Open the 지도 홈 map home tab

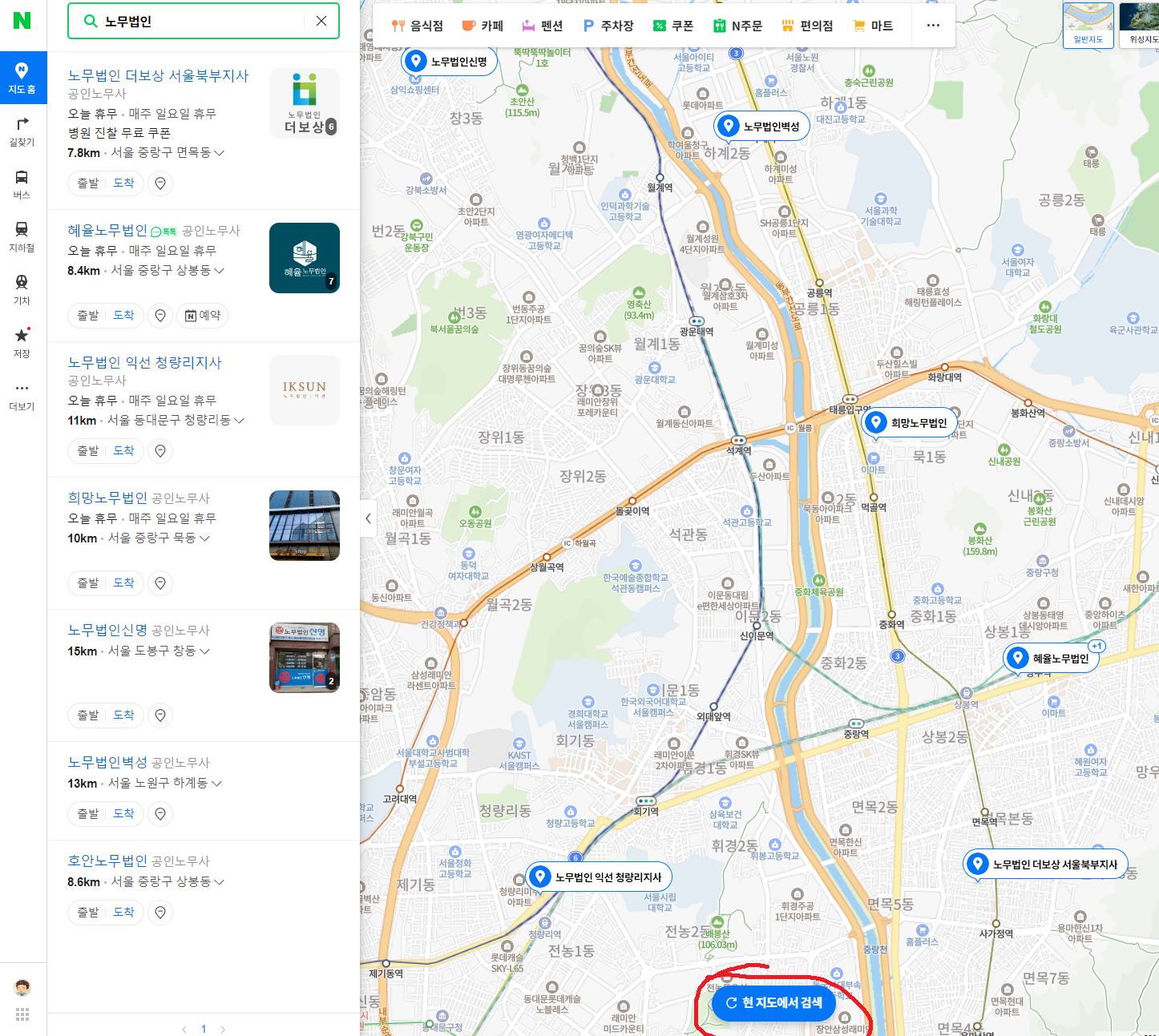pos(22,78)
